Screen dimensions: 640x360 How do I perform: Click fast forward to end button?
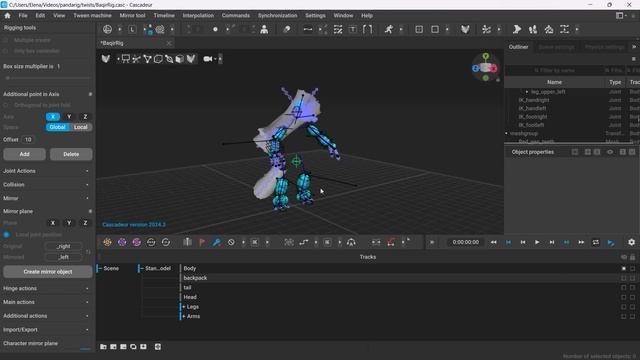(581, 242)
